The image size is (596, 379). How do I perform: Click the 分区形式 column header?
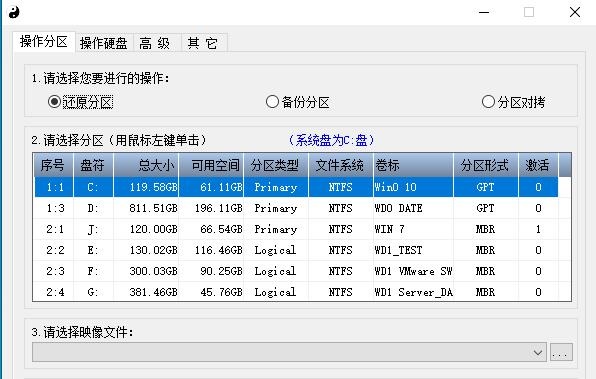click(486, 165)
